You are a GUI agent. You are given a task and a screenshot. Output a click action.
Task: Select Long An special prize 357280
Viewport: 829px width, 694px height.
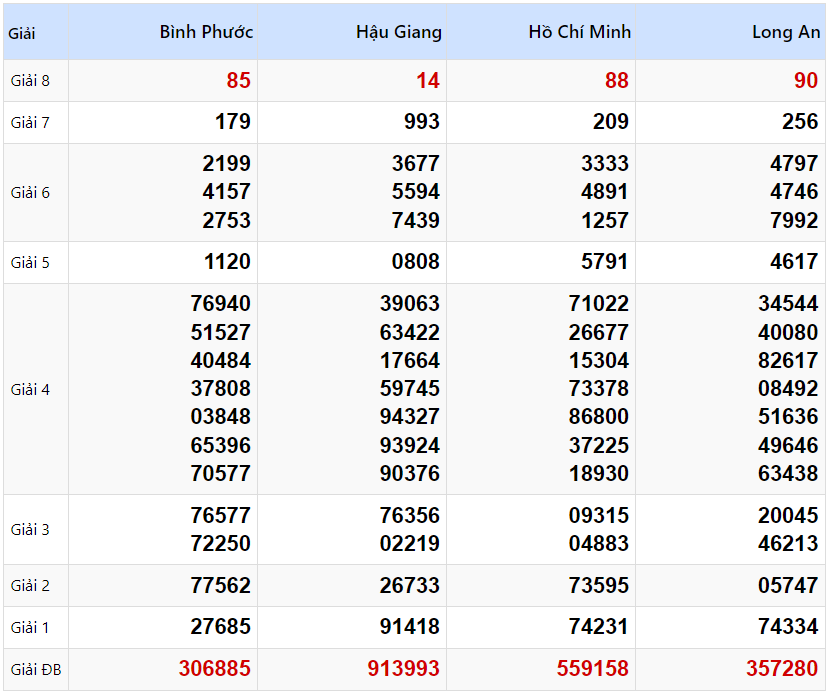click(782, 668)
